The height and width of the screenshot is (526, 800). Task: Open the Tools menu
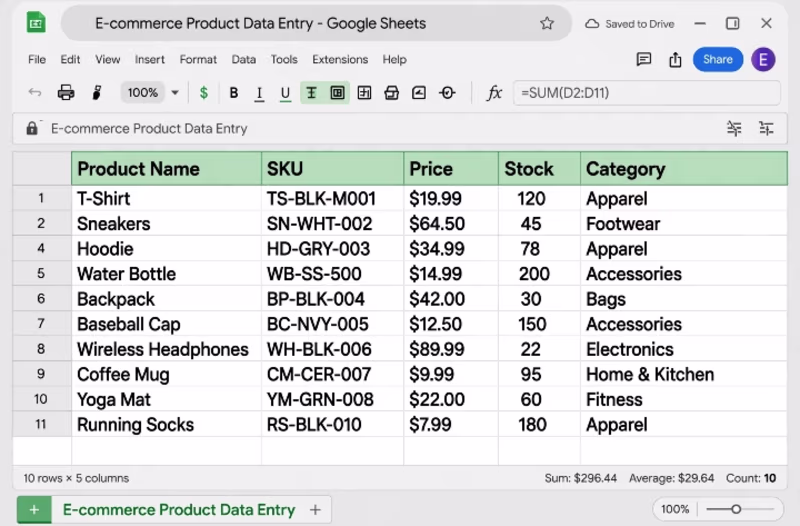[284, 60]
